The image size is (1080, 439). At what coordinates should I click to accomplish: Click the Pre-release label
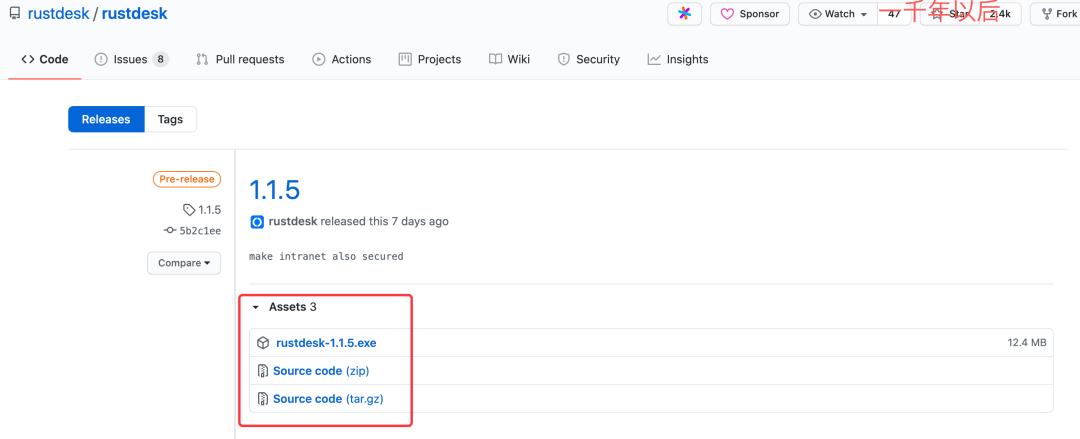coord(187,179)
